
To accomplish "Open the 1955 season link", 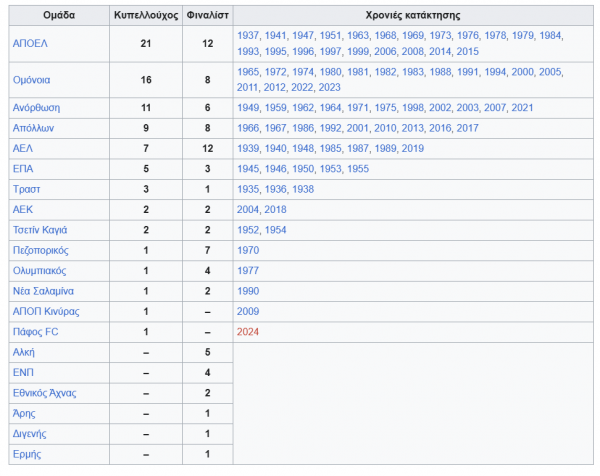I will (358, 169).
